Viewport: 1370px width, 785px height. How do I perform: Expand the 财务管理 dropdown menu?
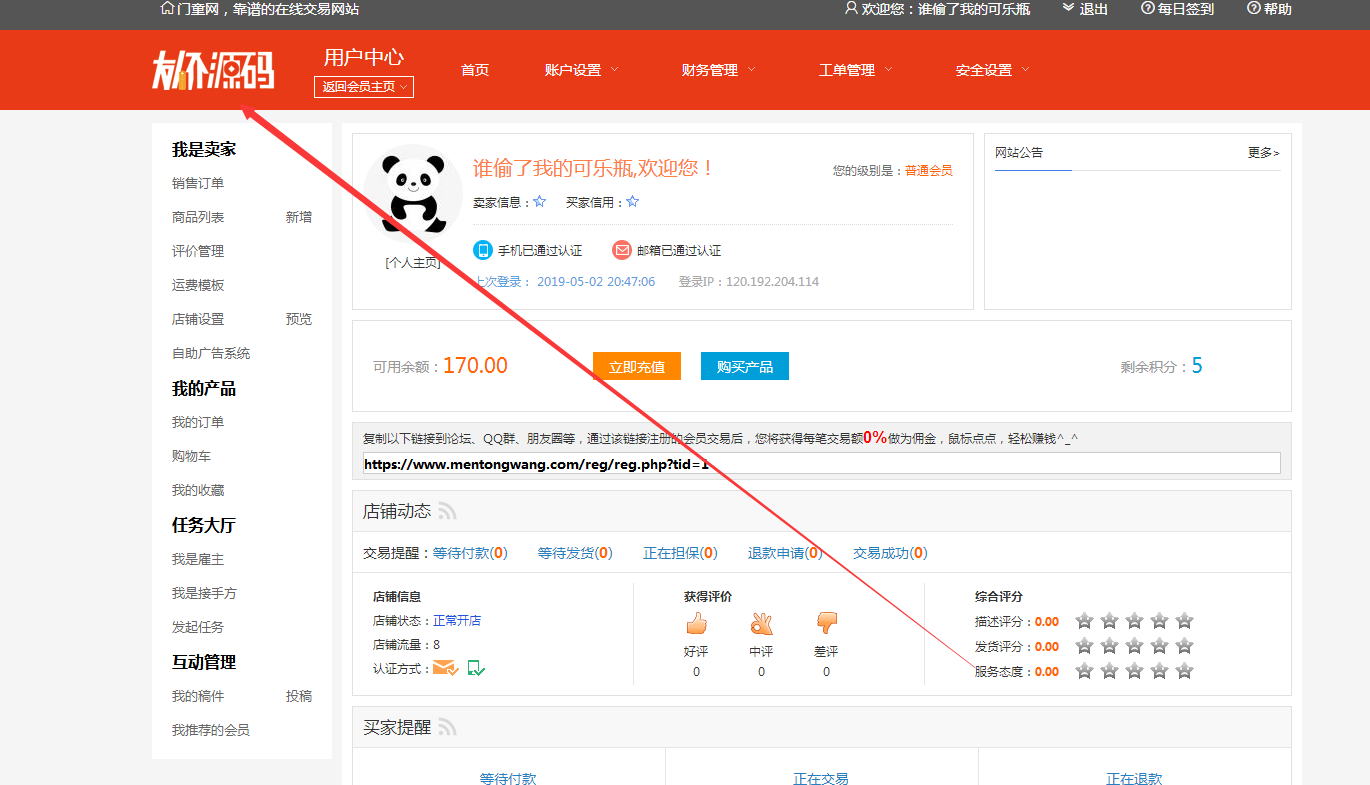coord(718,70)
